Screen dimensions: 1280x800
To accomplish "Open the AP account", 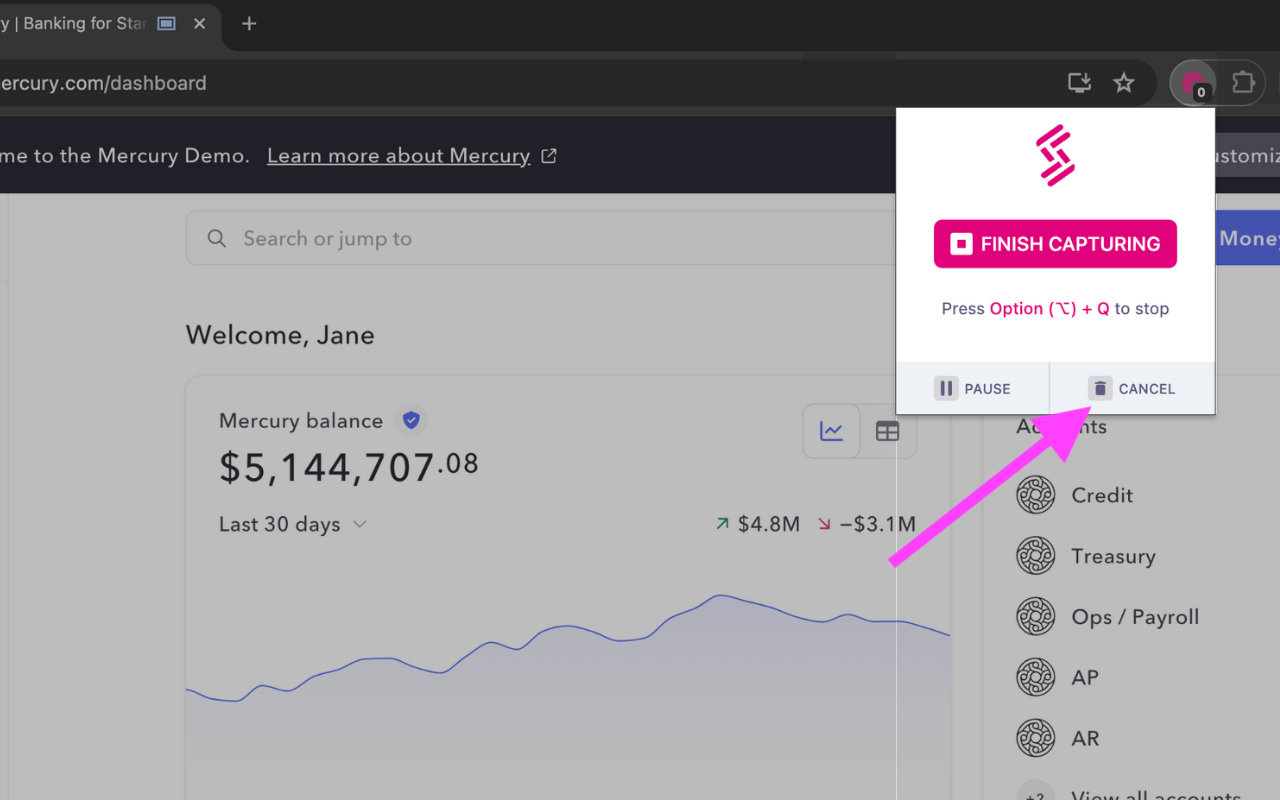I will coord(1085,678).
